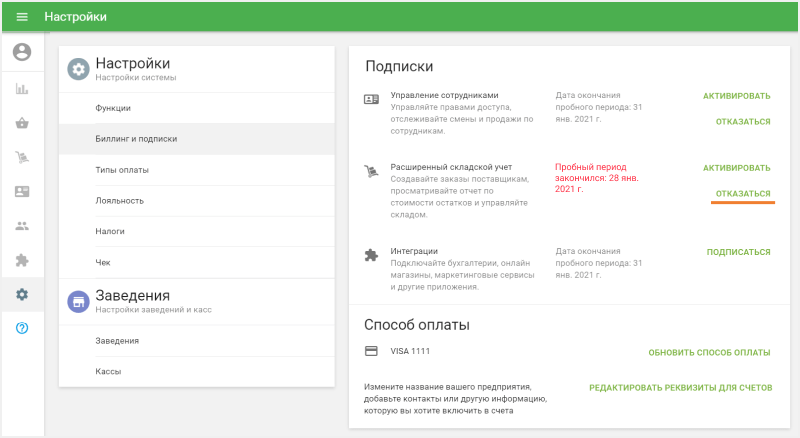Screen dimensions: 800x438
Task: Click the credit card icon near VISA 1111
Action: tap(371, 351)
